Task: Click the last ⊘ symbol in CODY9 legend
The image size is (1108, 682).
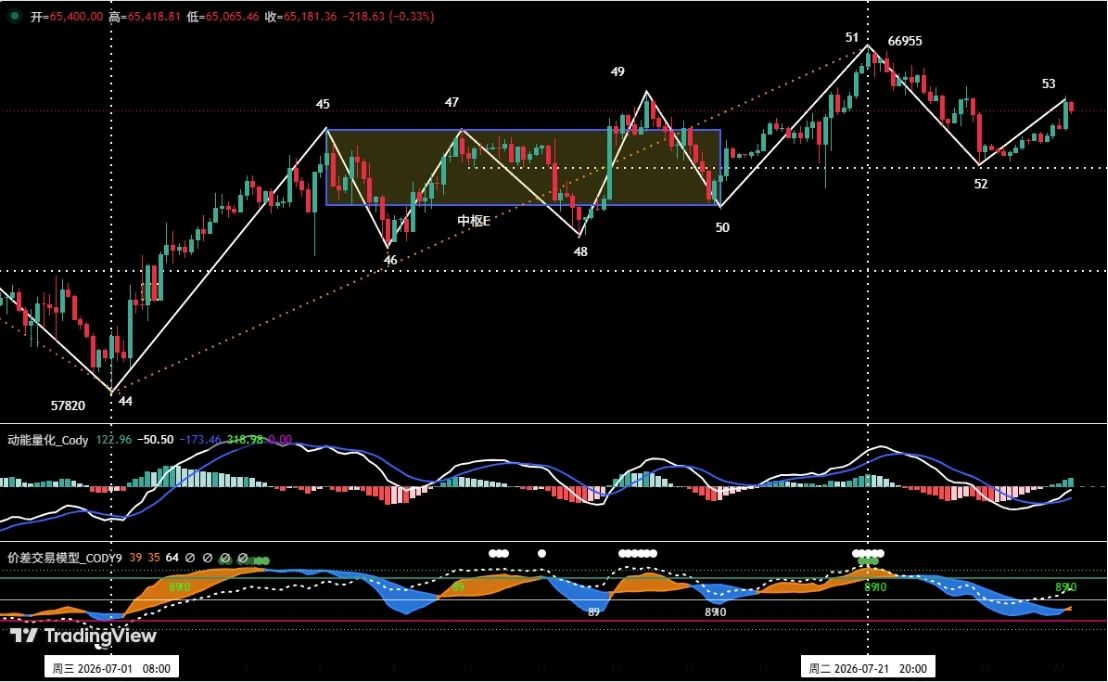Action: 242,558
